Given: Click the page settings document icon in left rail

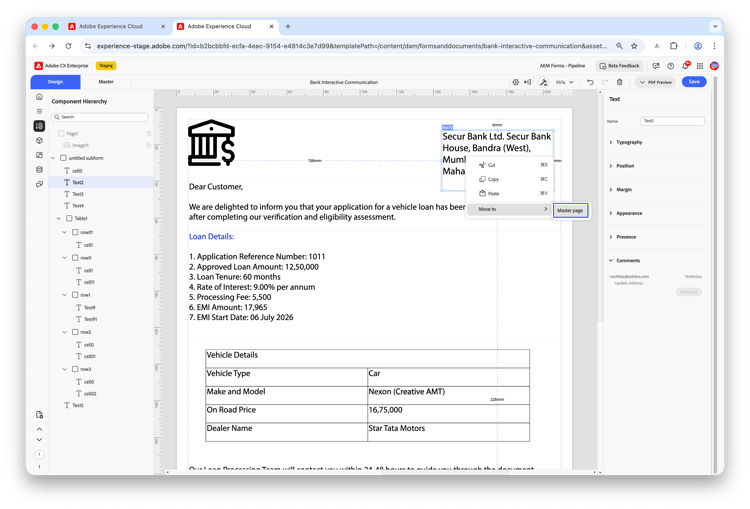Looking at the screenshot, I should tap(39, 415).
